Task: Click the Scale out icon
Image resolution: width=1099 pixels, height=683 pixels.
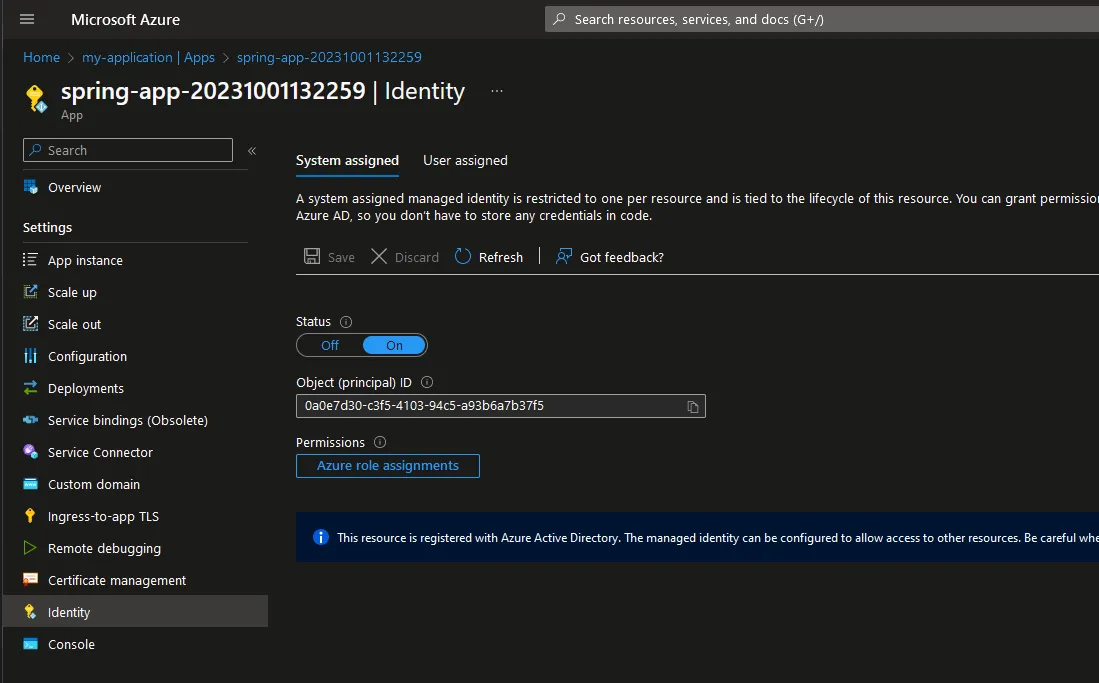Action: point(30,324)
